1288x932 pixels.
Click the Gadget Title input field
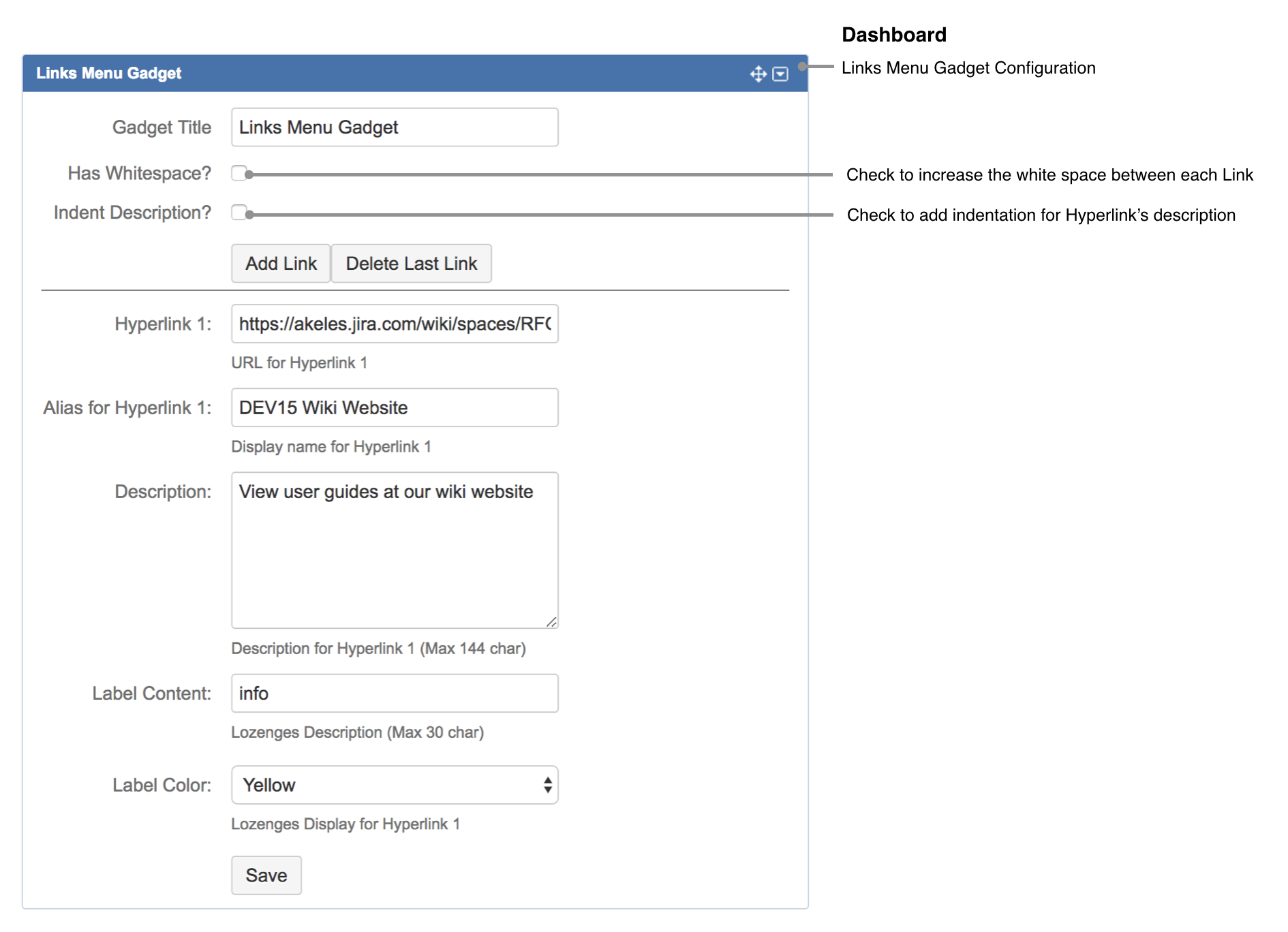(394, 127)
